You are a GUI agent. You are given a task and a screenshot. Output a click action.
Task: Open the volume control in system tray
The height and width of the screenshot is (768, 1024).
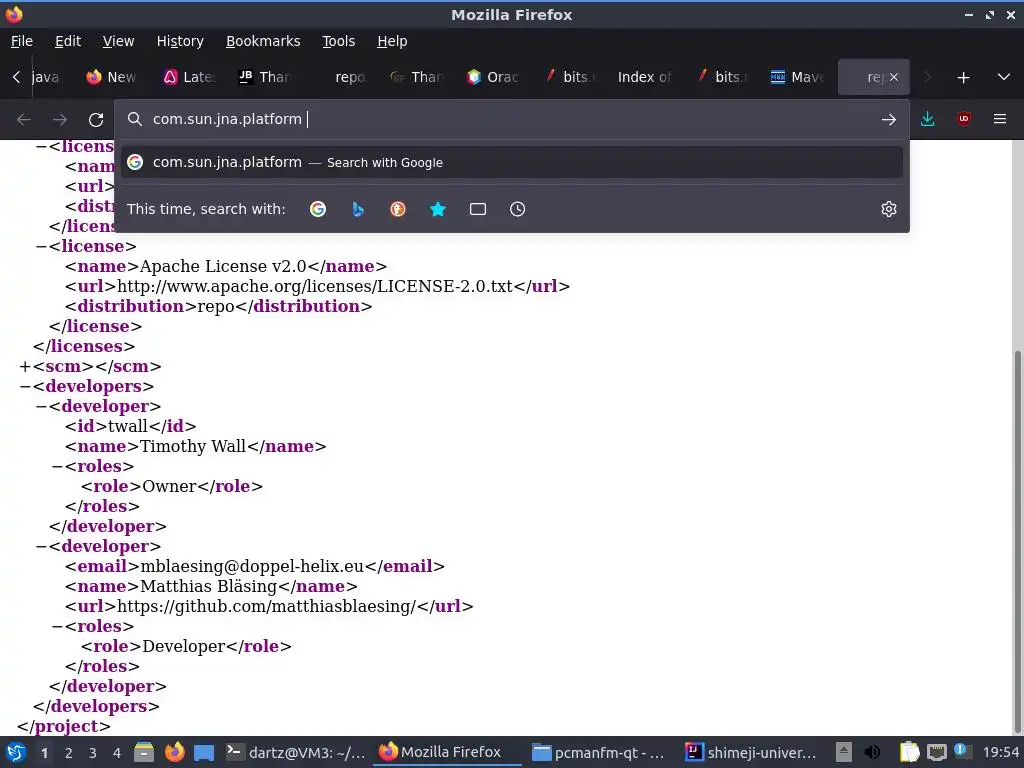coord(871,752)
